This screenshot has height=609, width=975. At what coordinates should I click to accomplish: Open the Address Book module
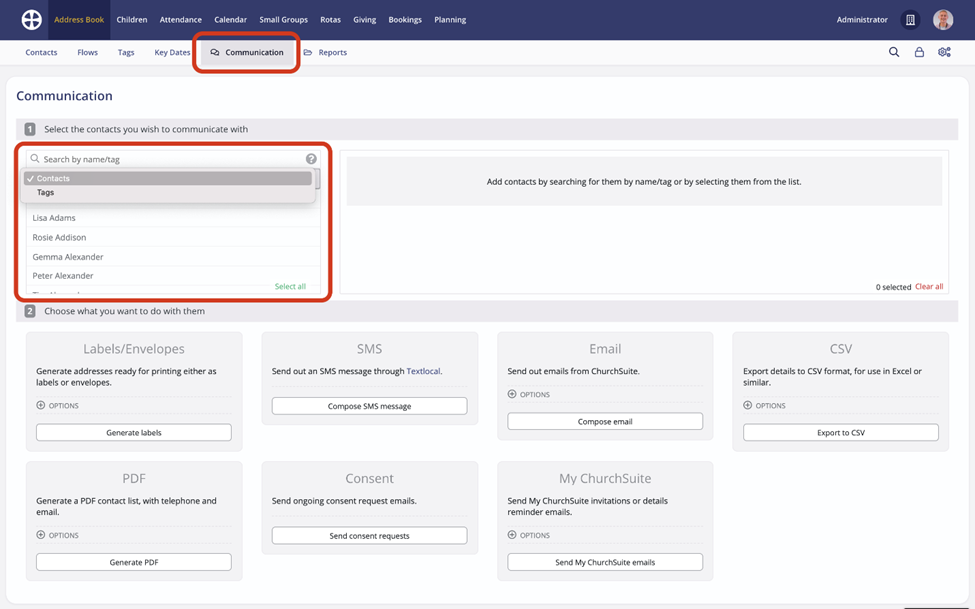click(x=79, y=20)
